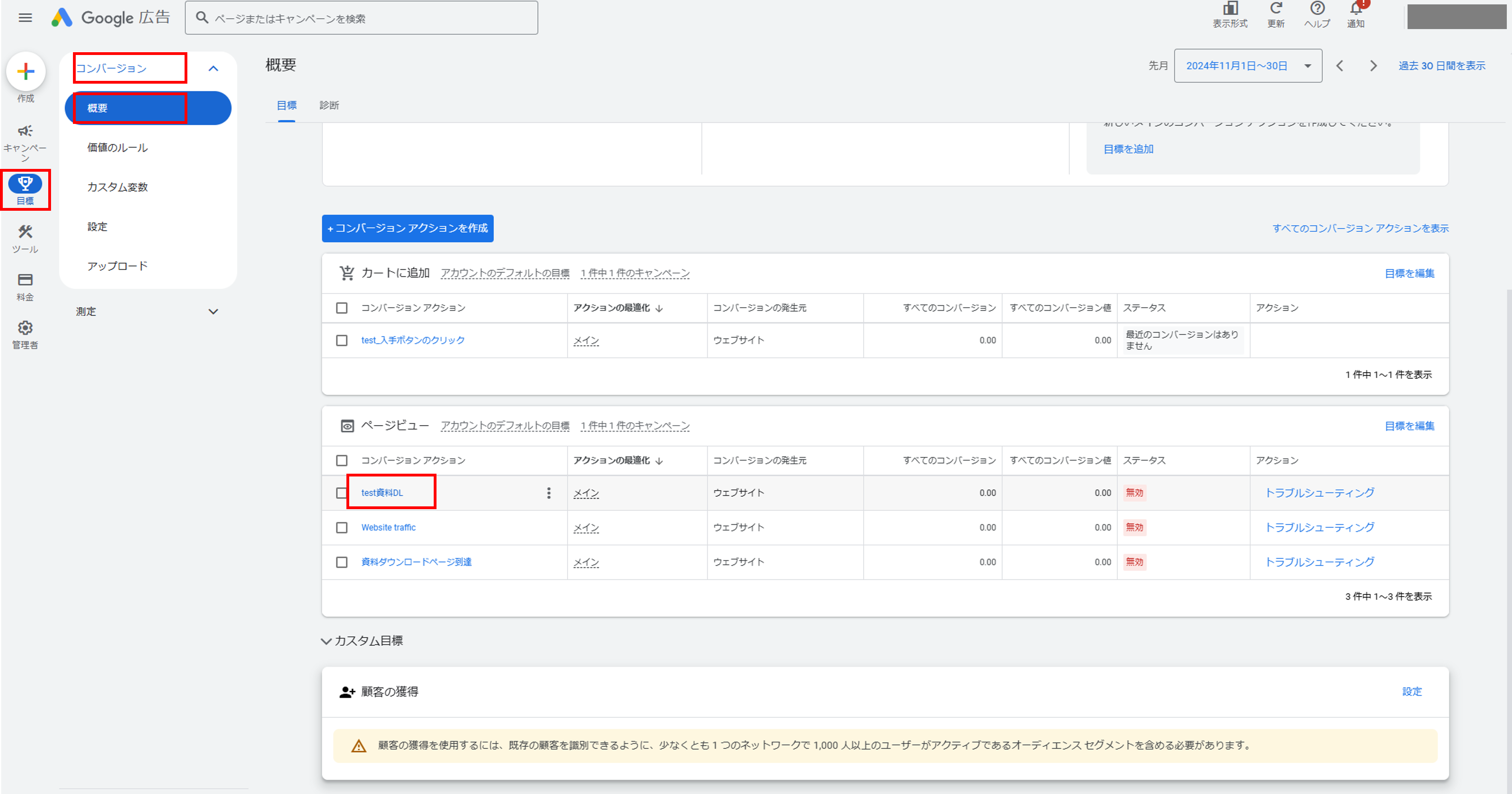Click 1 件中 1 件のキャンペーン in カートに追加
This screenshot has width=1512, height=794.
635,274
